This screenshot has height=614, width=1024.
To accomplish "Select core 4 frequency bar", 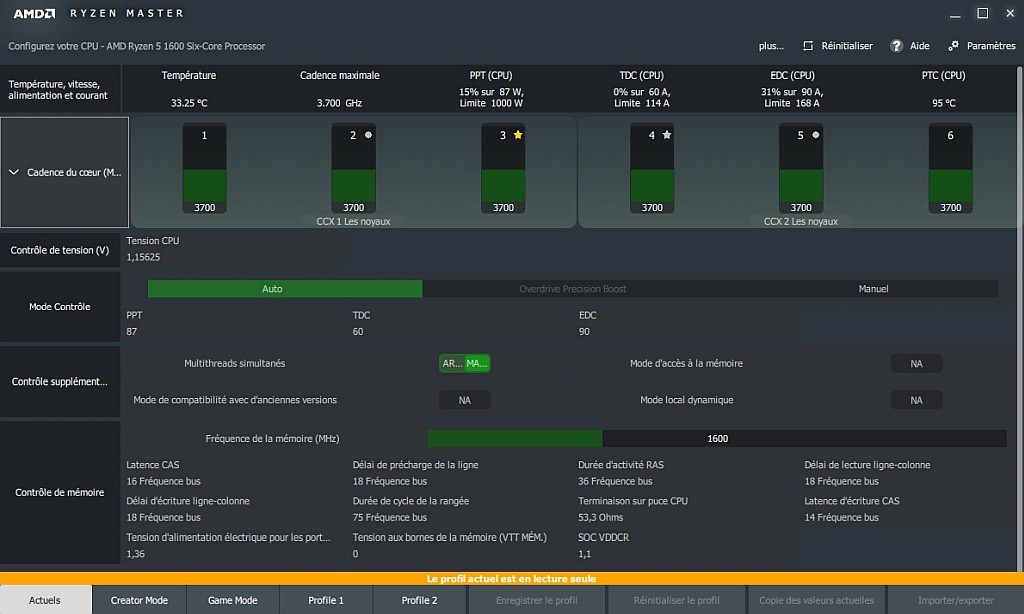I will (652, 169).
